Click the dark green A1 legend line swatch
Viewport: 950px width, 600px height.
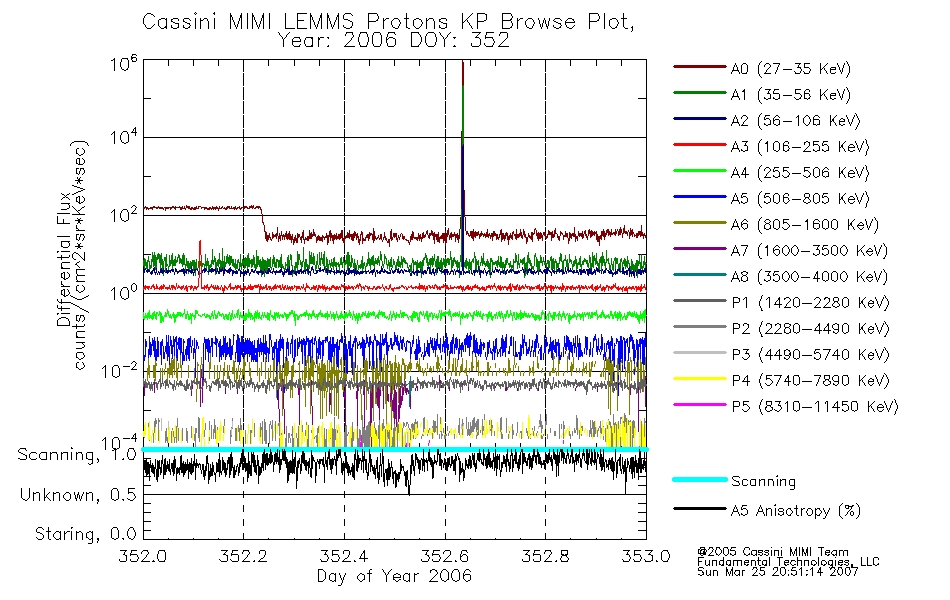click(699, 93)
